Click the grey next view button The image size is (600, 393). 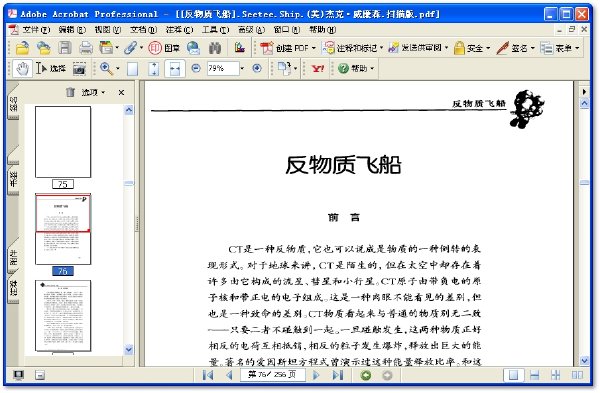pos(387,375)
